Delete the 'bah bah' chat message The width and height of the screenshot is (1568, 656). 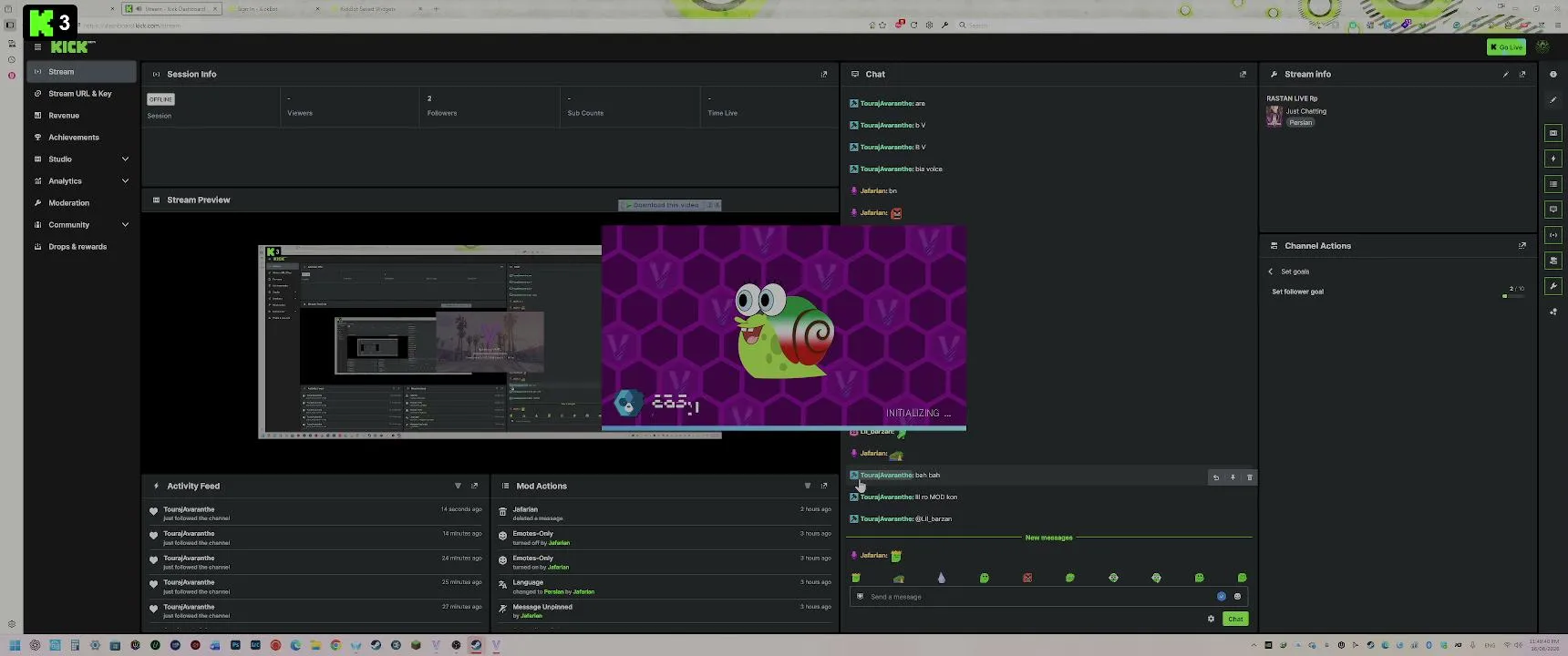point(1249,477)
